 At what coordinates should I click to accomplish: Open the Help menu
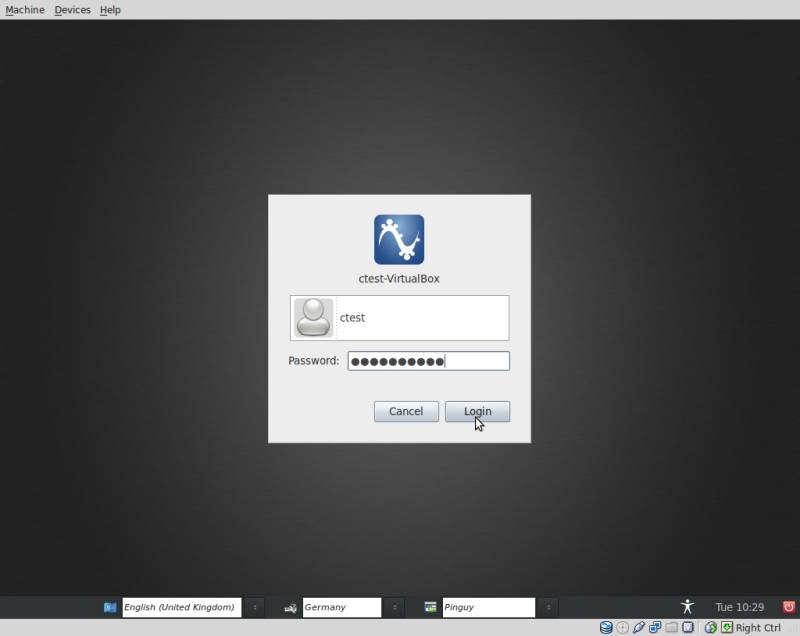click(x=110, y=10)
